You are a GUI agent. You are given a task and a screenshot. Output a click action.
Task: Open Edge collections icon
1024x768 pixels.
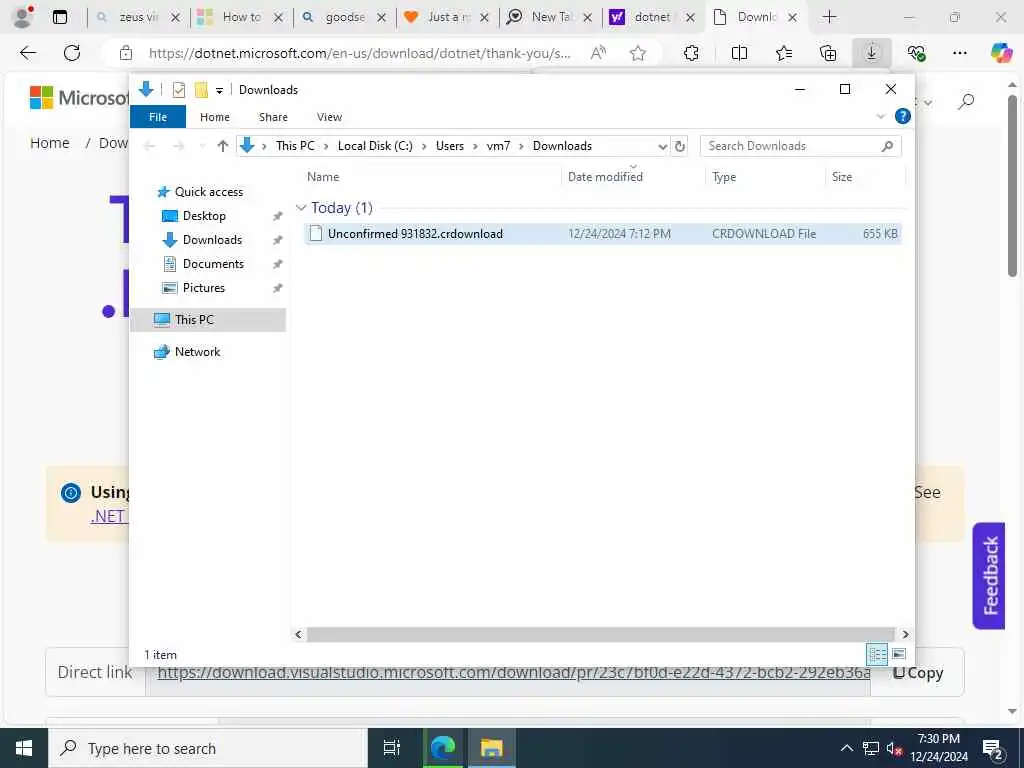(828, 53)
